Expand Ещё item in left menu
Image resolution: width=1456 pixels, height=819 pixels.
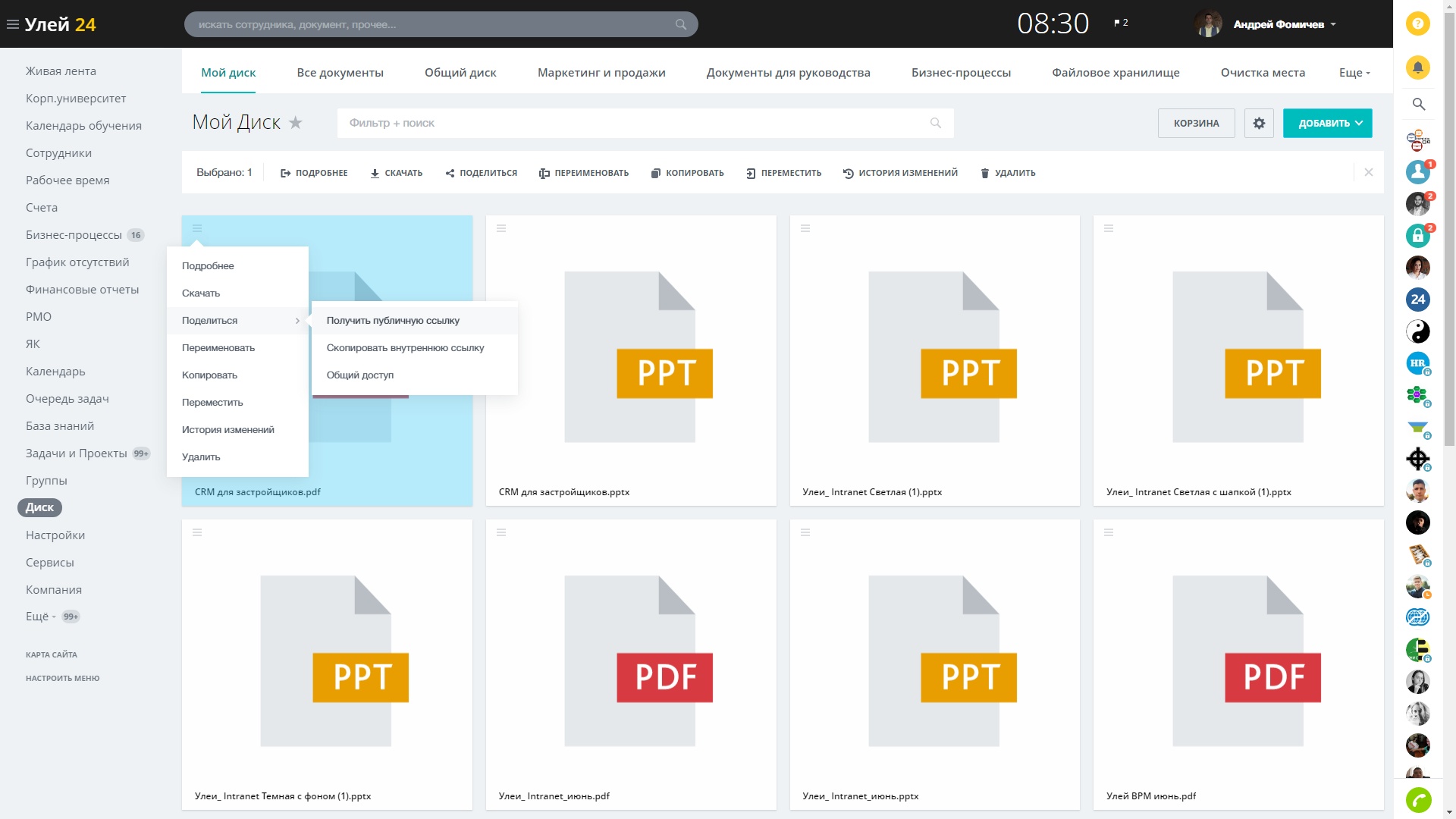coord(41,617)
